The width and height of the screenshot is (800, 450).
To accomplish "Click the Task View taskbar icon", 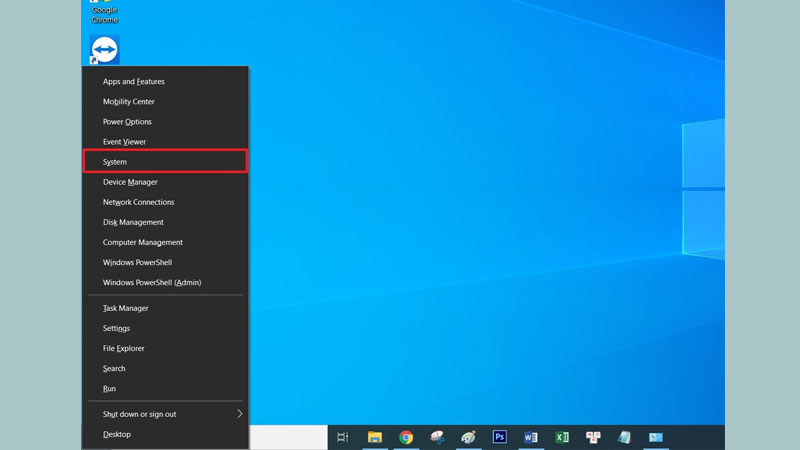I will tap(342, 437).
